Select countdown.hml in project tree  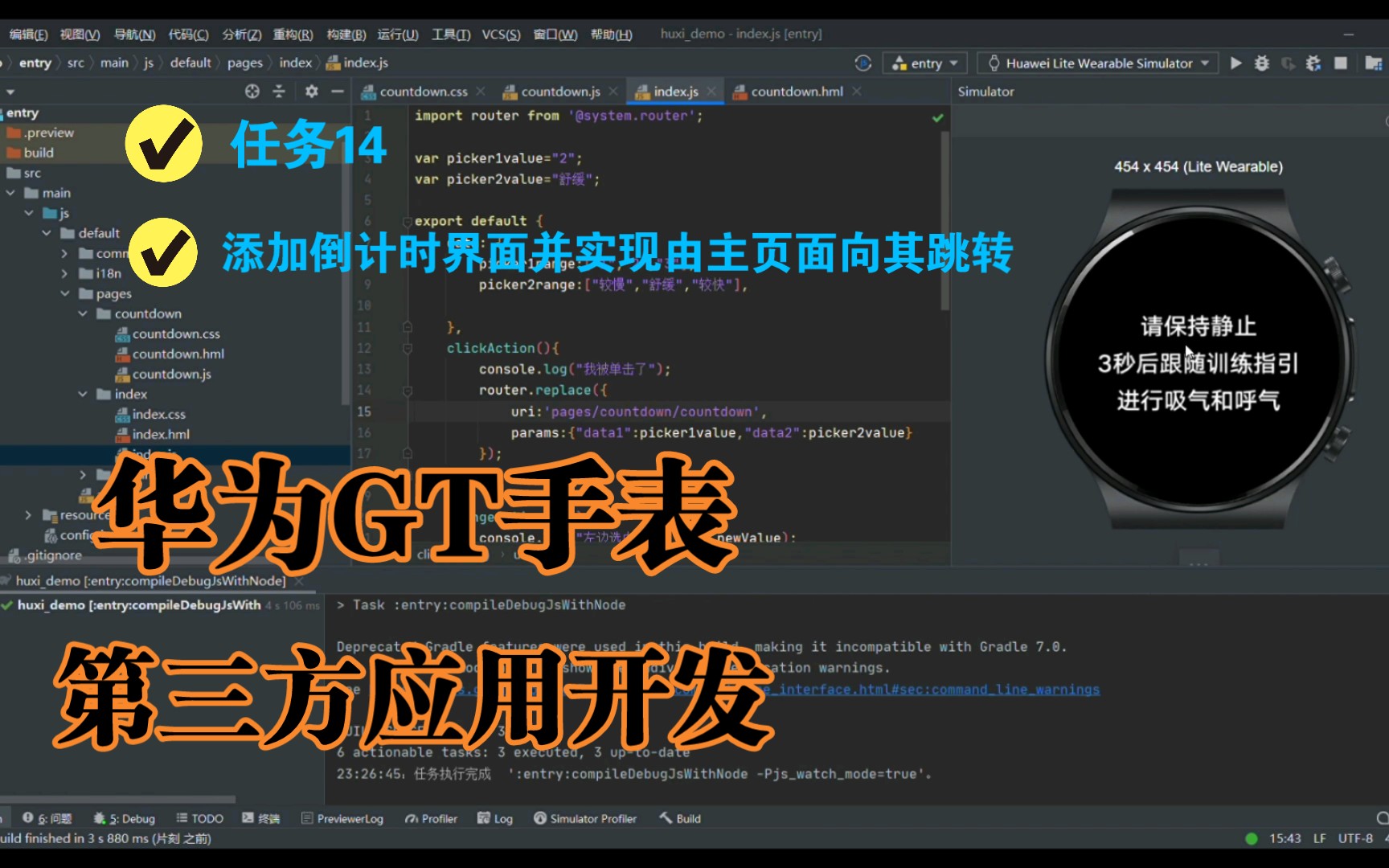178,354
